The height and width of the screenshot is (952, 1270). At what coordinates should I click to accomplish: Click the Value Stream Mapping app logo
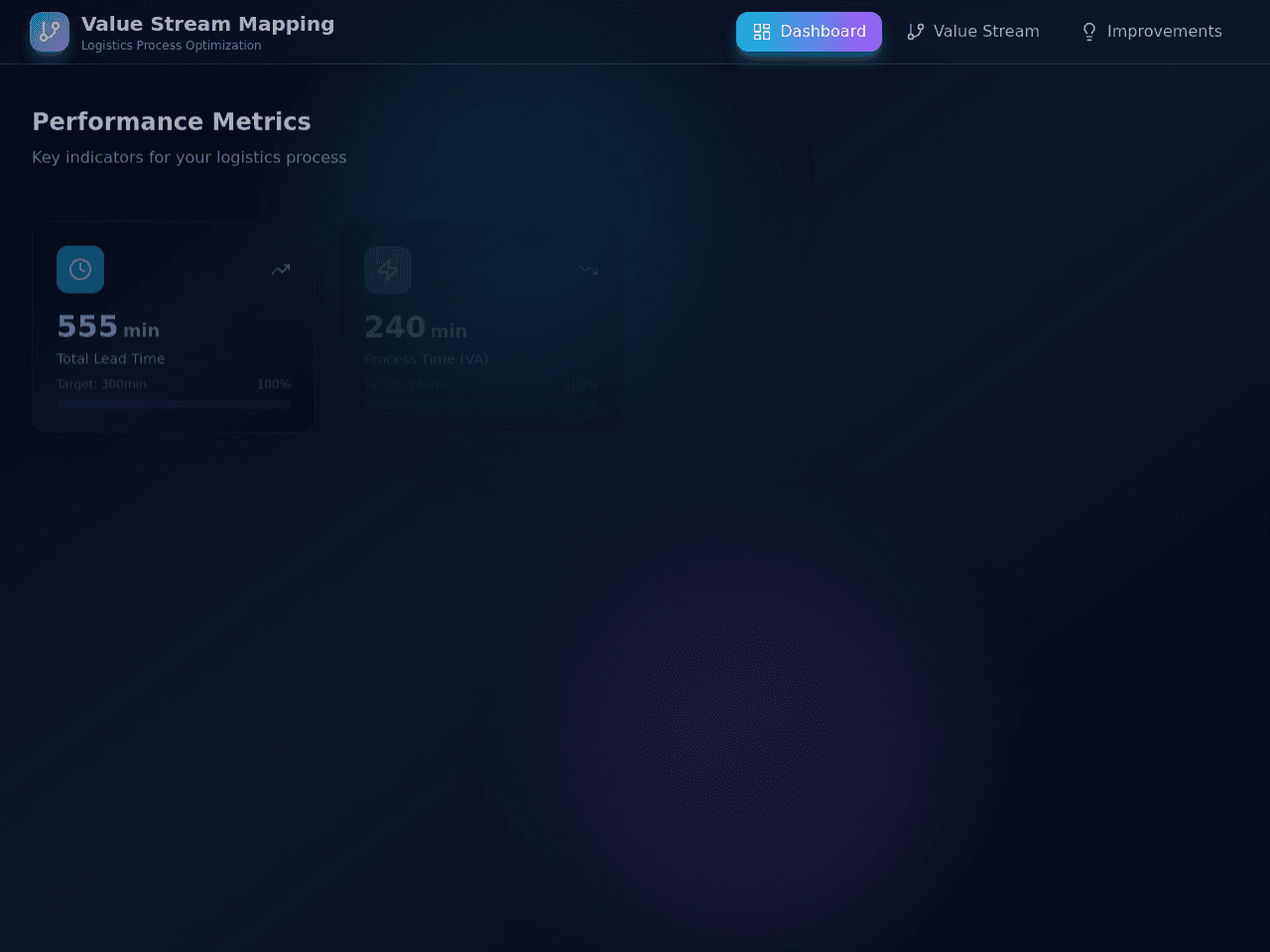click(x=50, y=32)
